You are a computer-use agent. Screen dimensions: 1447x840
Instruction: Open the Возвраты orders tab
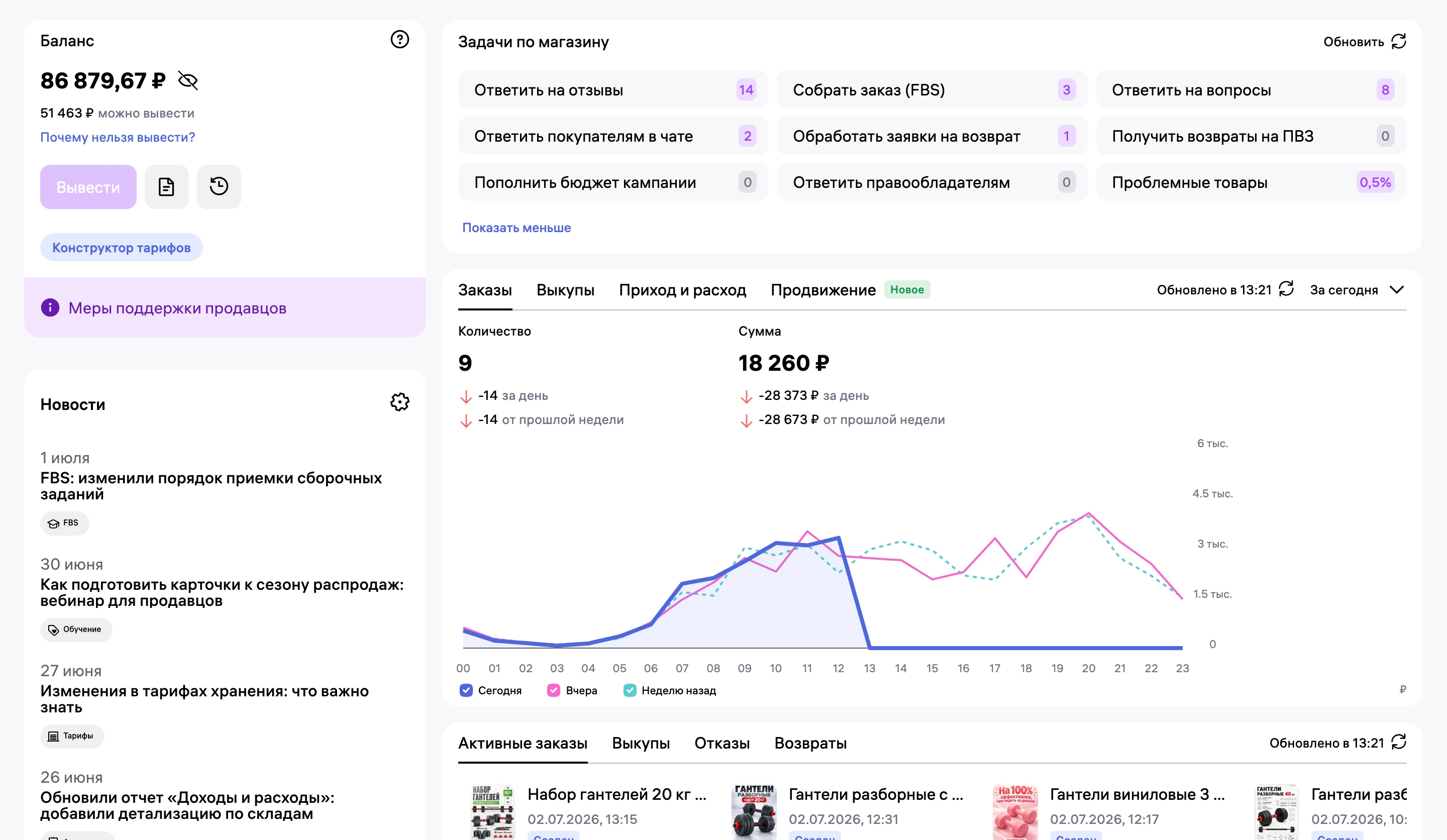(x=810, y=743)
